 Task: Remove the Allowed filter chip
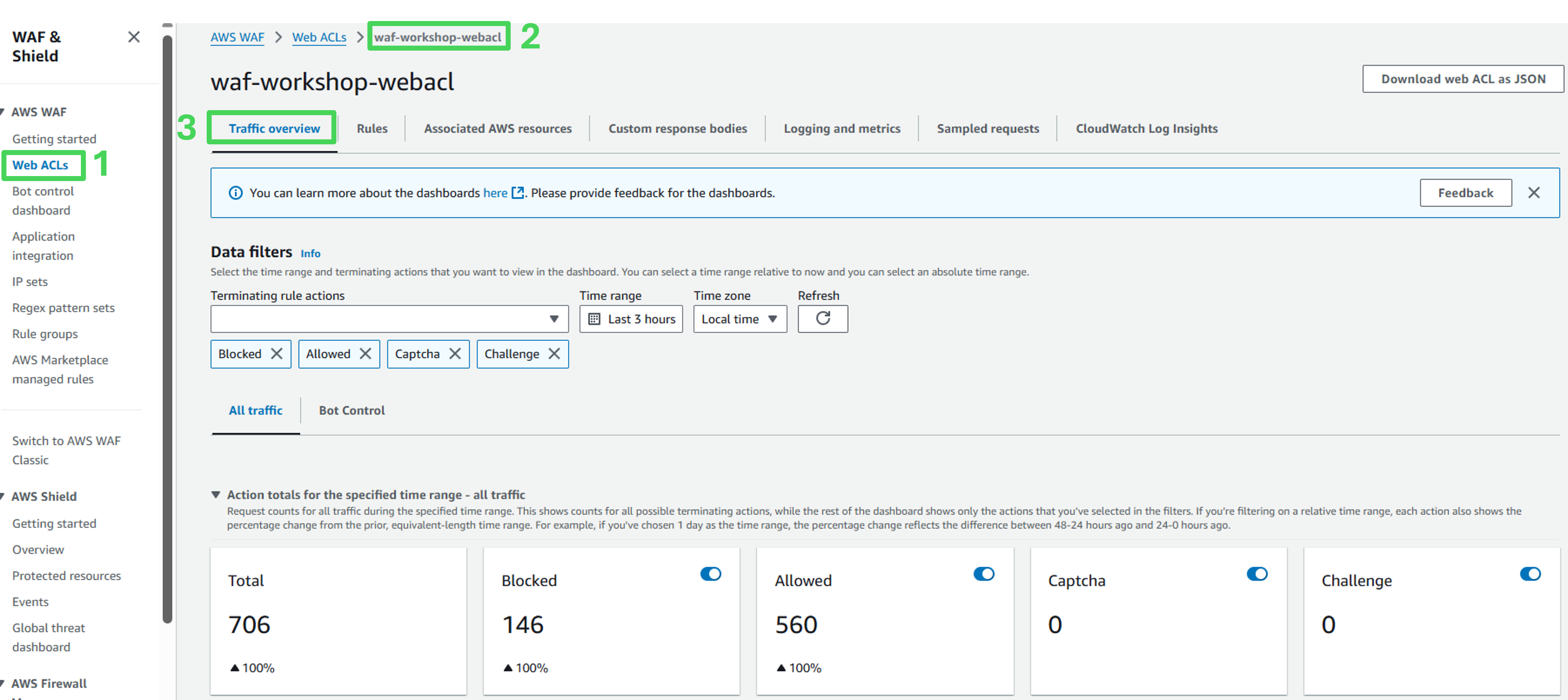pyautogui.click(x=365, y=354)
